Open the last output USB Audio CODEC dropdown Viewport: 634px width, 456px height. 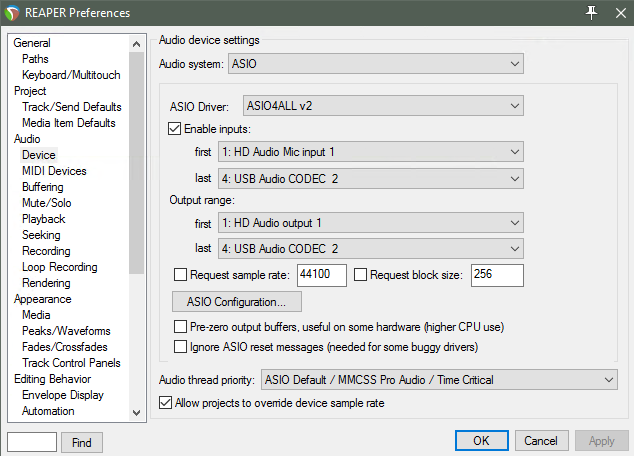371,249
